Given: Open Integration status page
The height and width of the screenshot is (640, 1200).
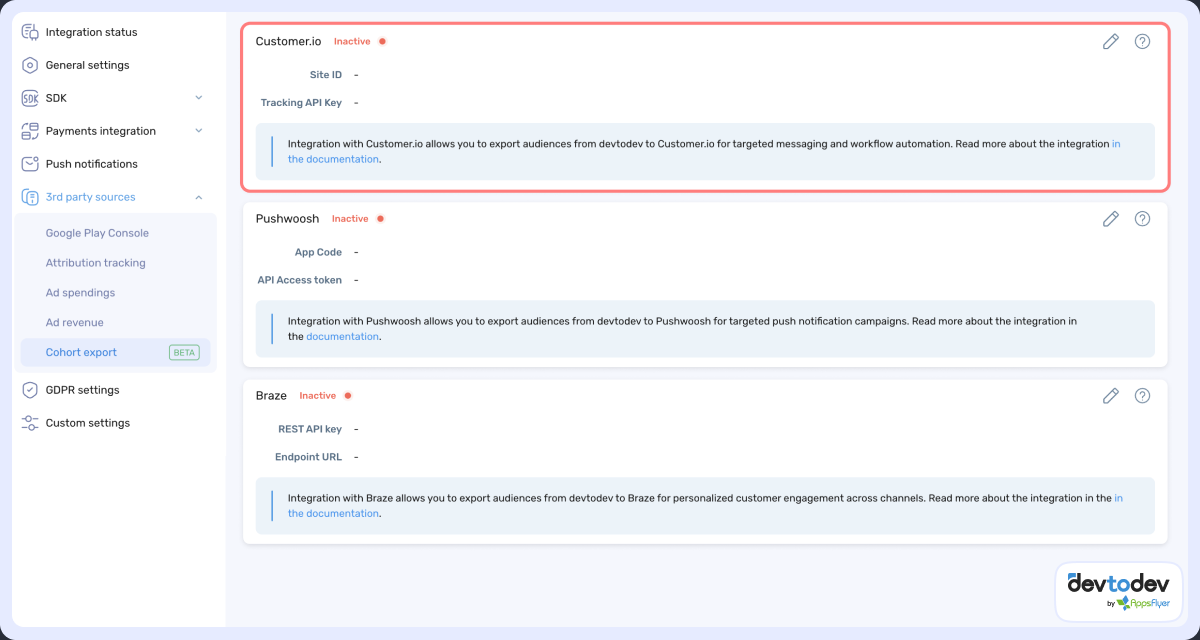Looking at the screenshot, I should coord(91,32).
